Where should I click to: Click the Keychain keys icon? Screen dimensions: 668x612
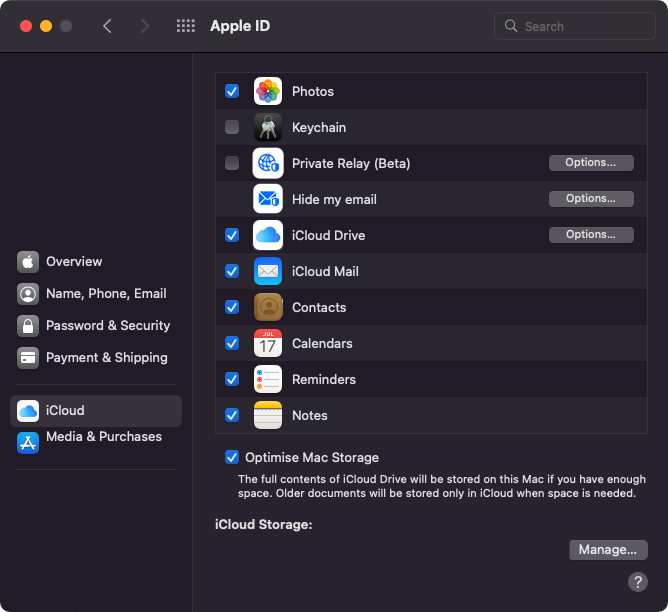pos(268,127)
